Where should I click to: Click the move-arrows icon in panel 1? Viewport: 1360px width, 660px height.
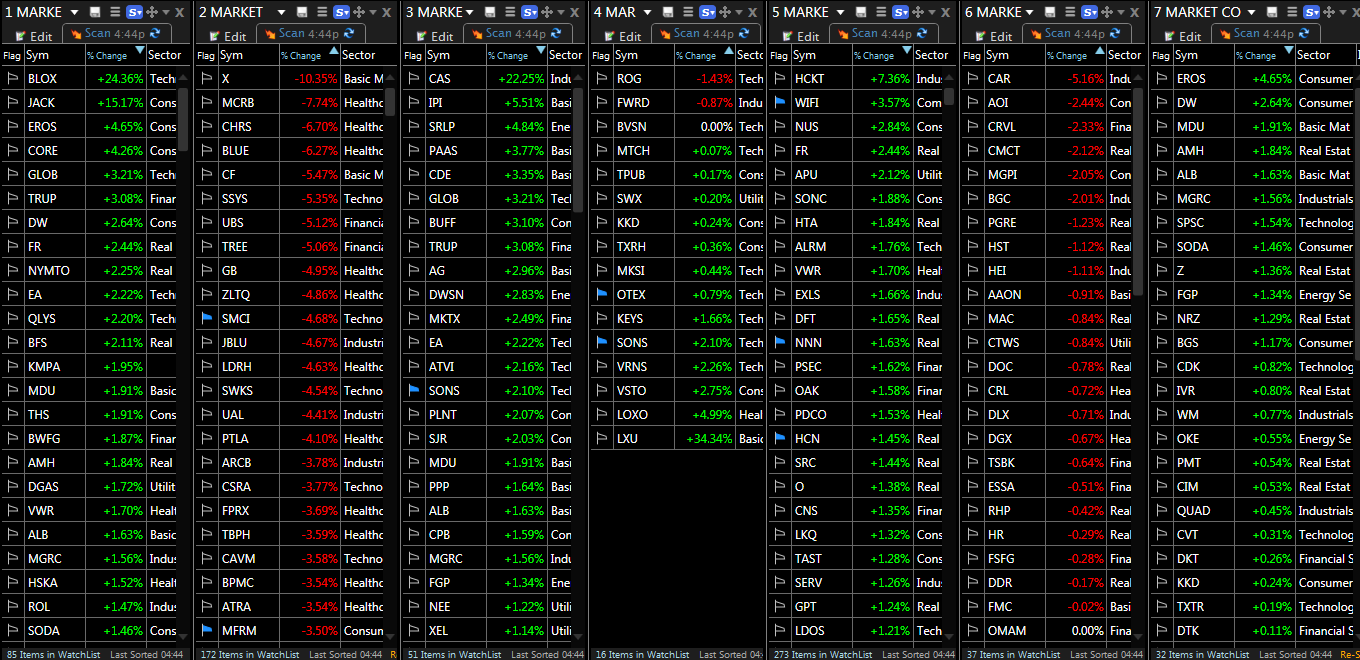pos(151,12)
